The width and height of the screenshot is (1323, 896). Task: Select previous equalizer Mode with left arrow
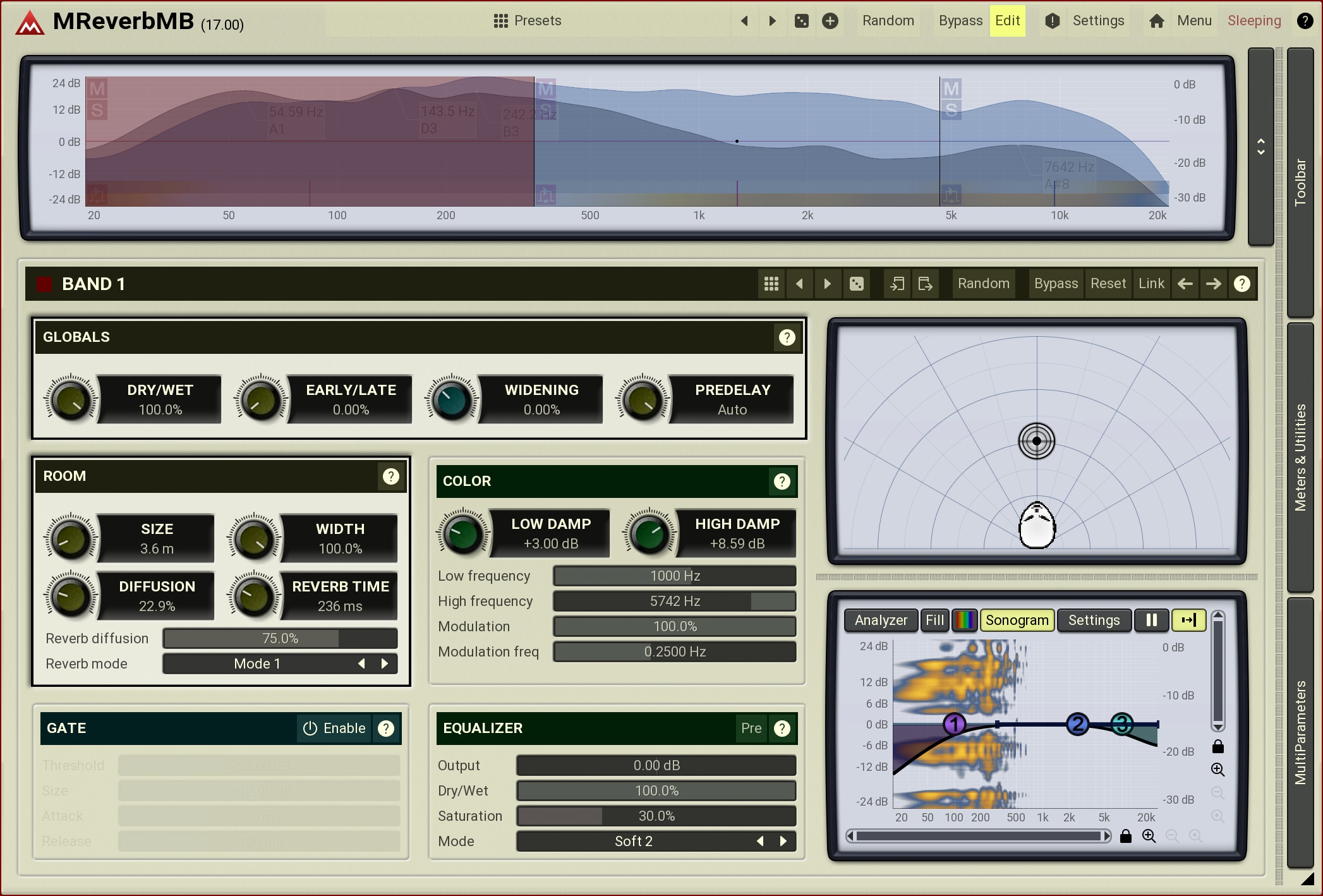coord(760,841)
